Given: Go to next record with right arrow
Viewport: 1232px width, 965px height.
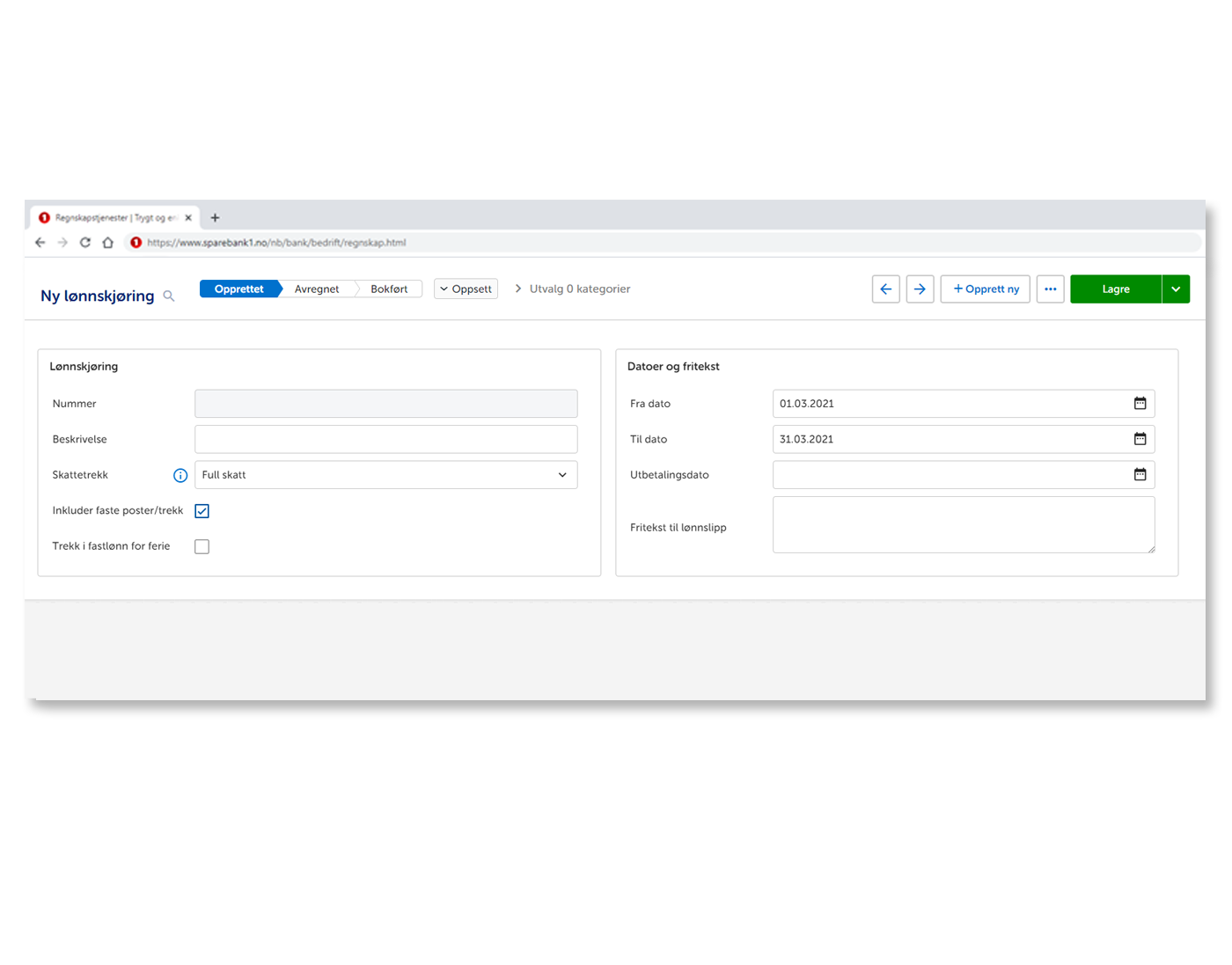Looking at the screenshot, I should (920, 289).
